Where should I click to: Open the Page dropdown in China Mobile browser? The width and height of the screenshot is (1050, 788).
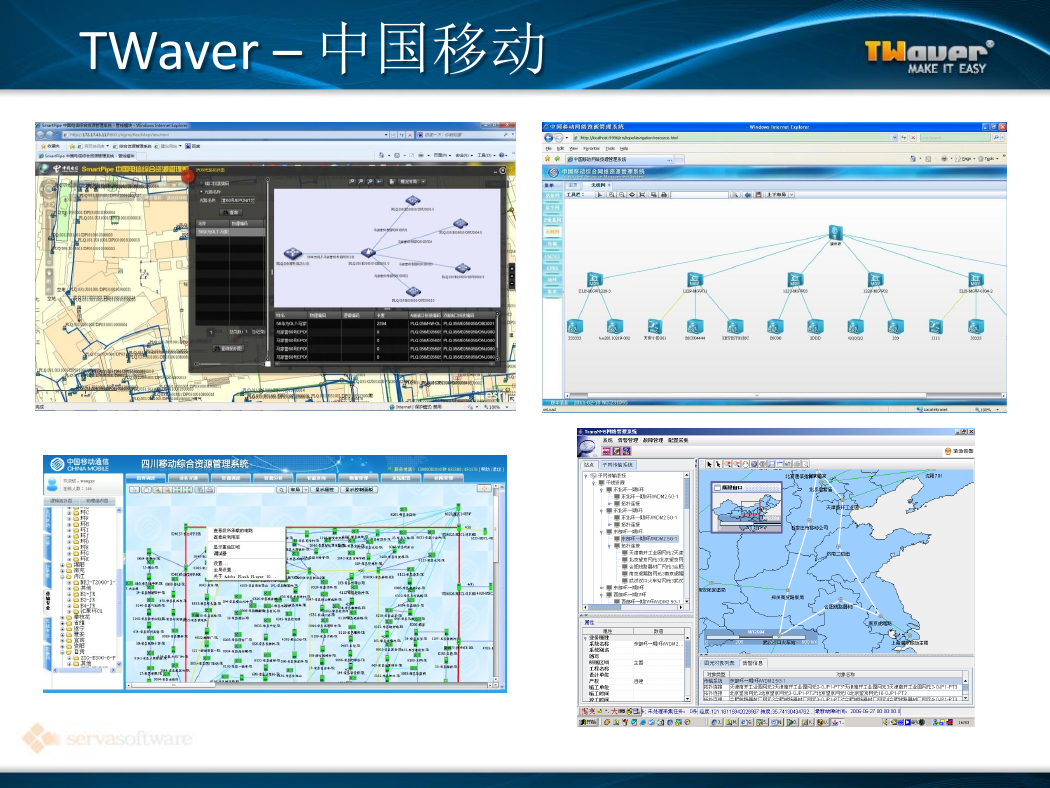[967, 159]
